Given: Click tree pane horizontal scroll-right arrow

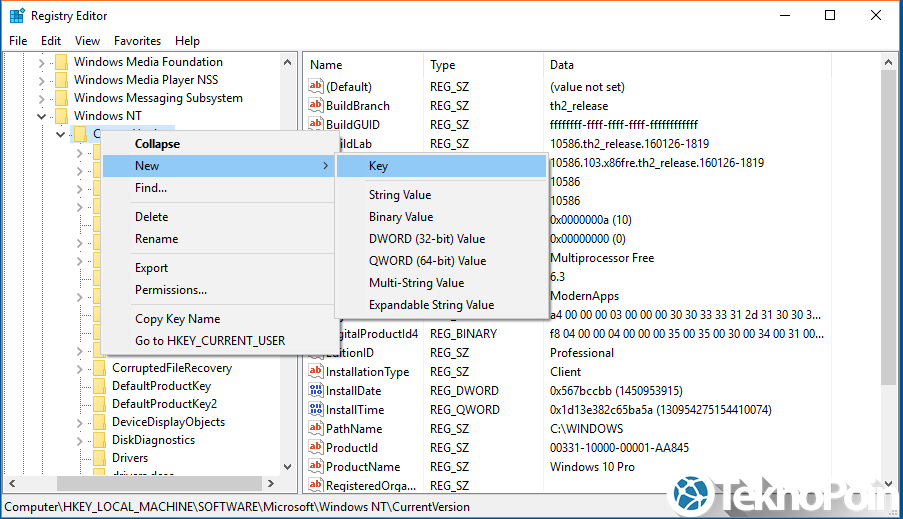Looking at the screenshot, I should pos(271,484).
